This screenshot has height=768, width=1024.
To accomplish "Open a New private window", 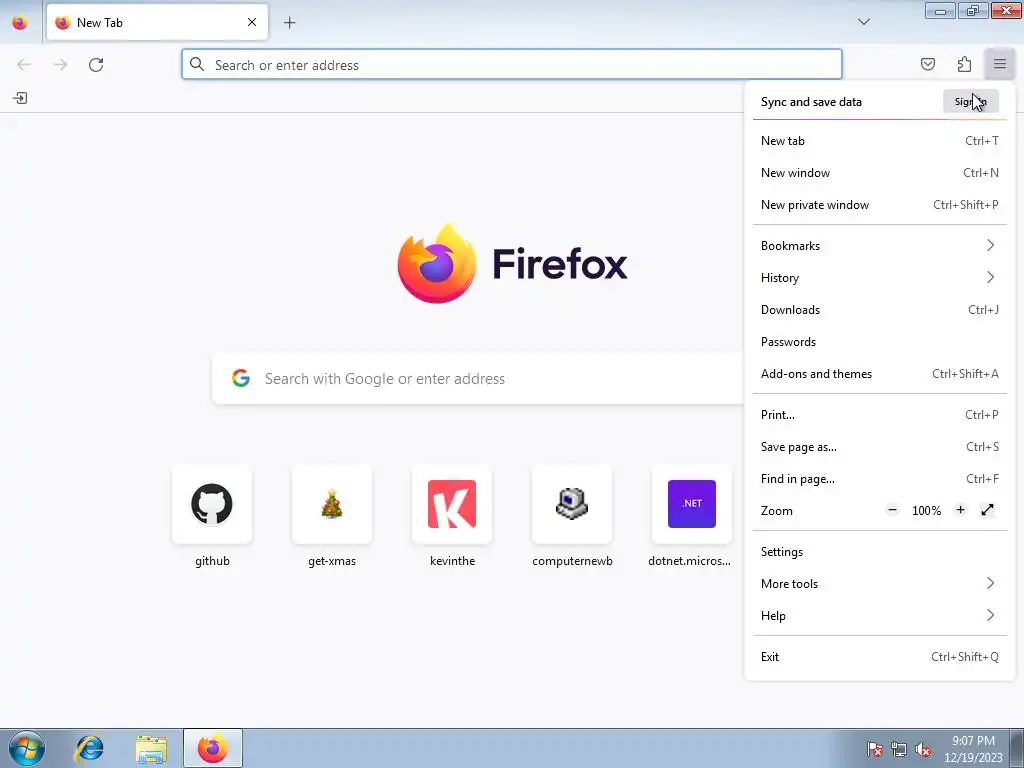I will 879,204.
